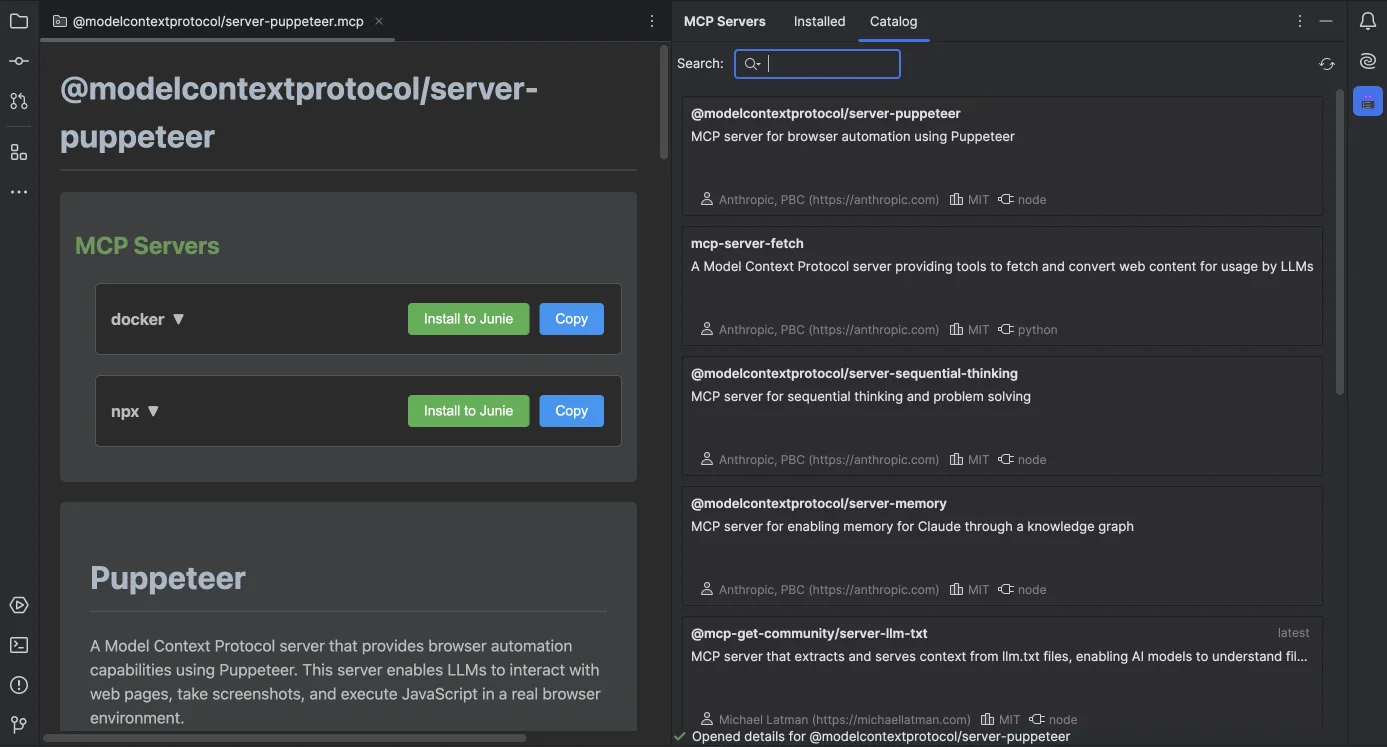Copy the npx configuration
The height and width of the screenshot is (747, 1387).
pos(571,411)
